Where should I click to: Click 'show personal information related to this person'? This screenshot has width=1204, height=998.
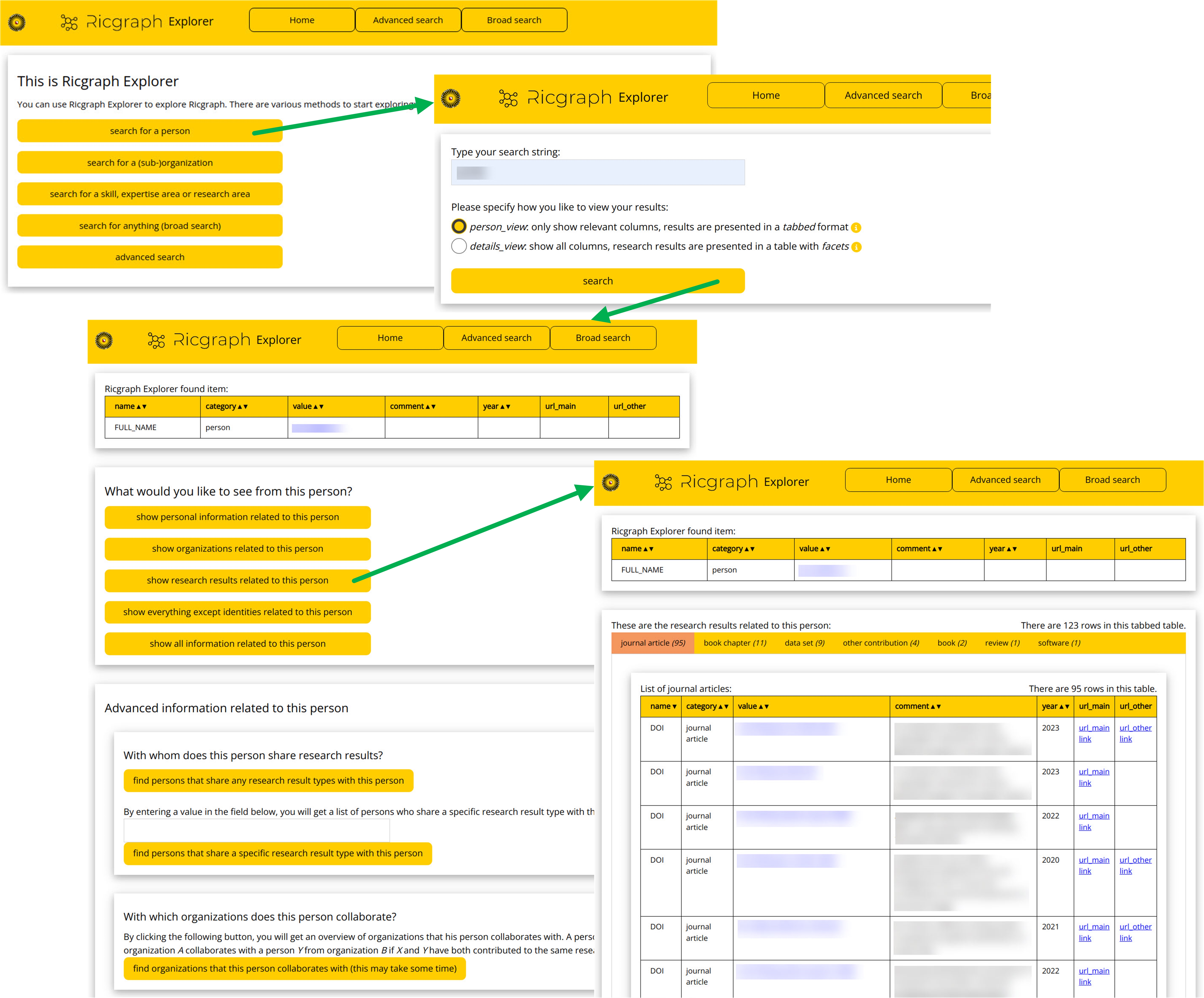click(x=237, y=517)
